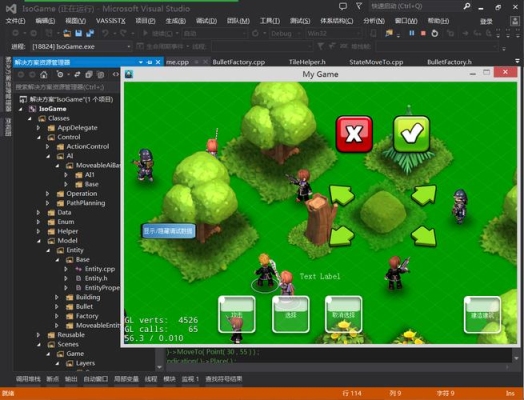This screenshot has height=400, width=524.
Task: Click the lower-right green move arrow
Action: pos(424,236)
